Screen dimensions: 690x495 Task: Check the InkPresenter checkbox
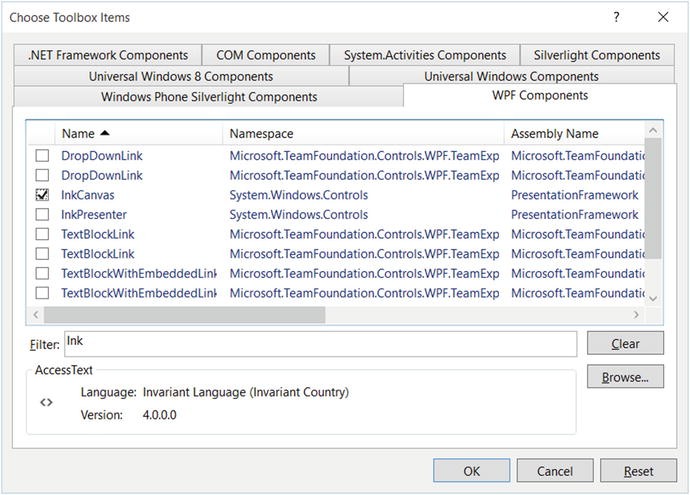(x=42, y=214)
